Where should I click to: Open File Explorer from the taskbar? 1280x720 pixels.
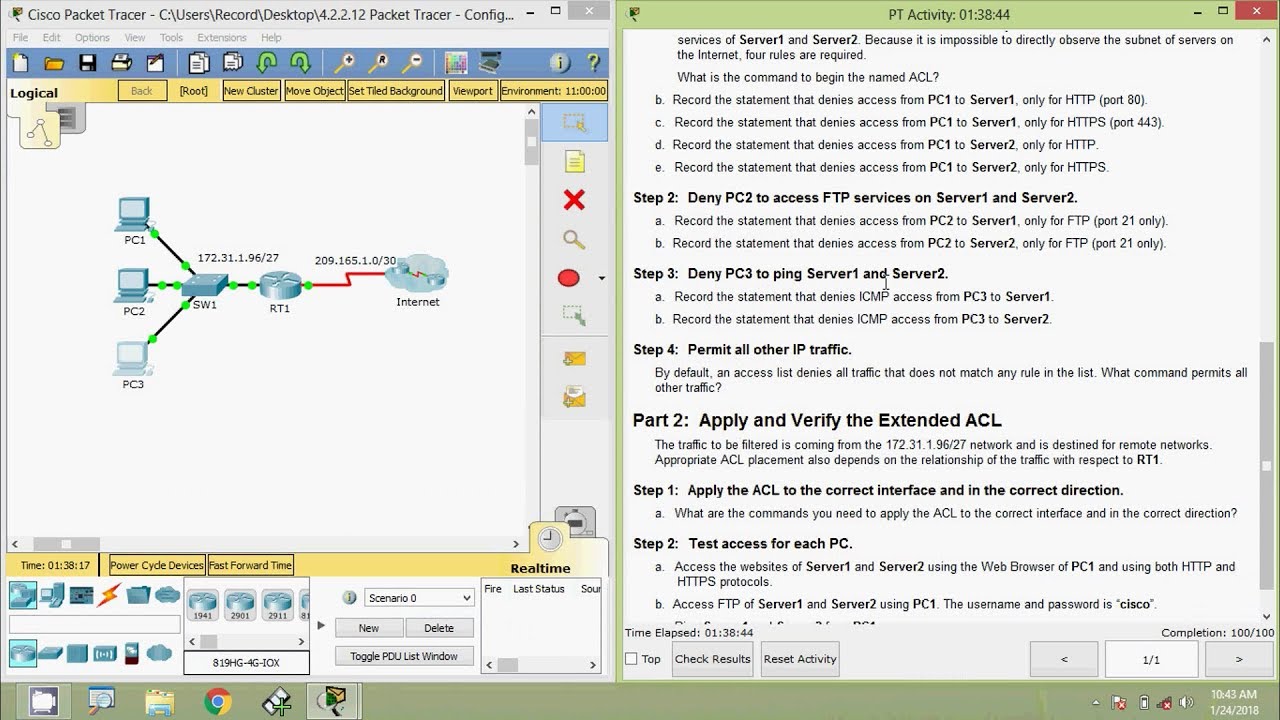coord(159,702)
